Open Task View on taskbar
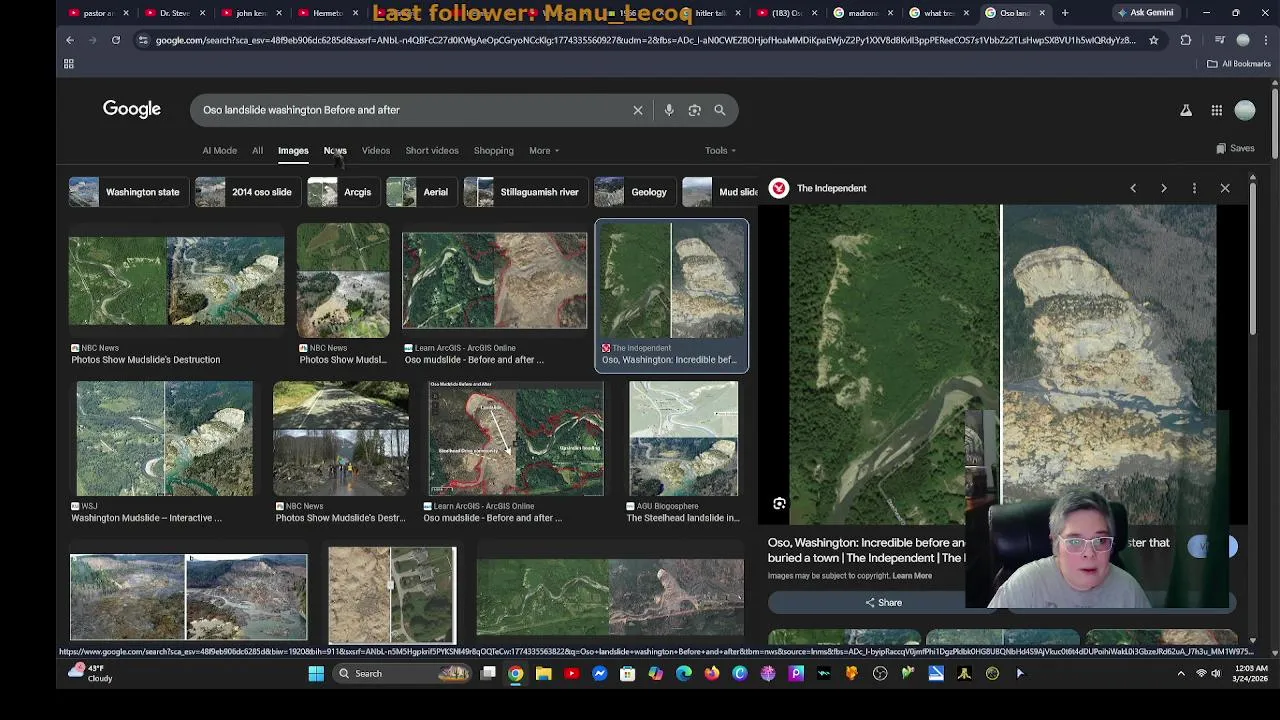This screenshot has width=1280, height=720. point(488,674)
